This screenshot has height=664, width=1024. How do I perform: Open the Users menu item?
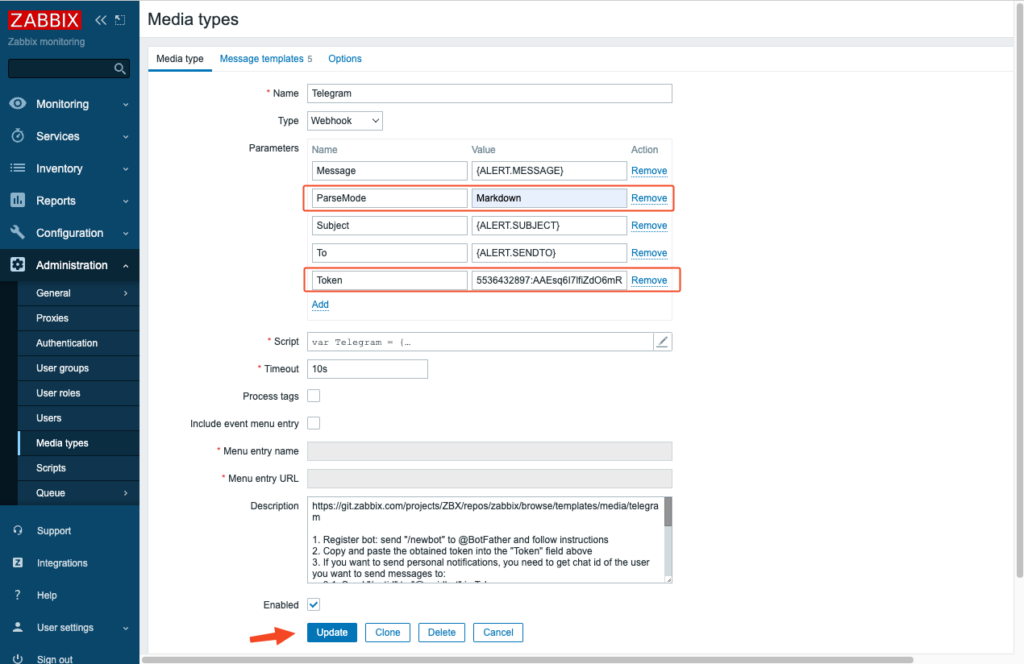click(x=48, y=418)
